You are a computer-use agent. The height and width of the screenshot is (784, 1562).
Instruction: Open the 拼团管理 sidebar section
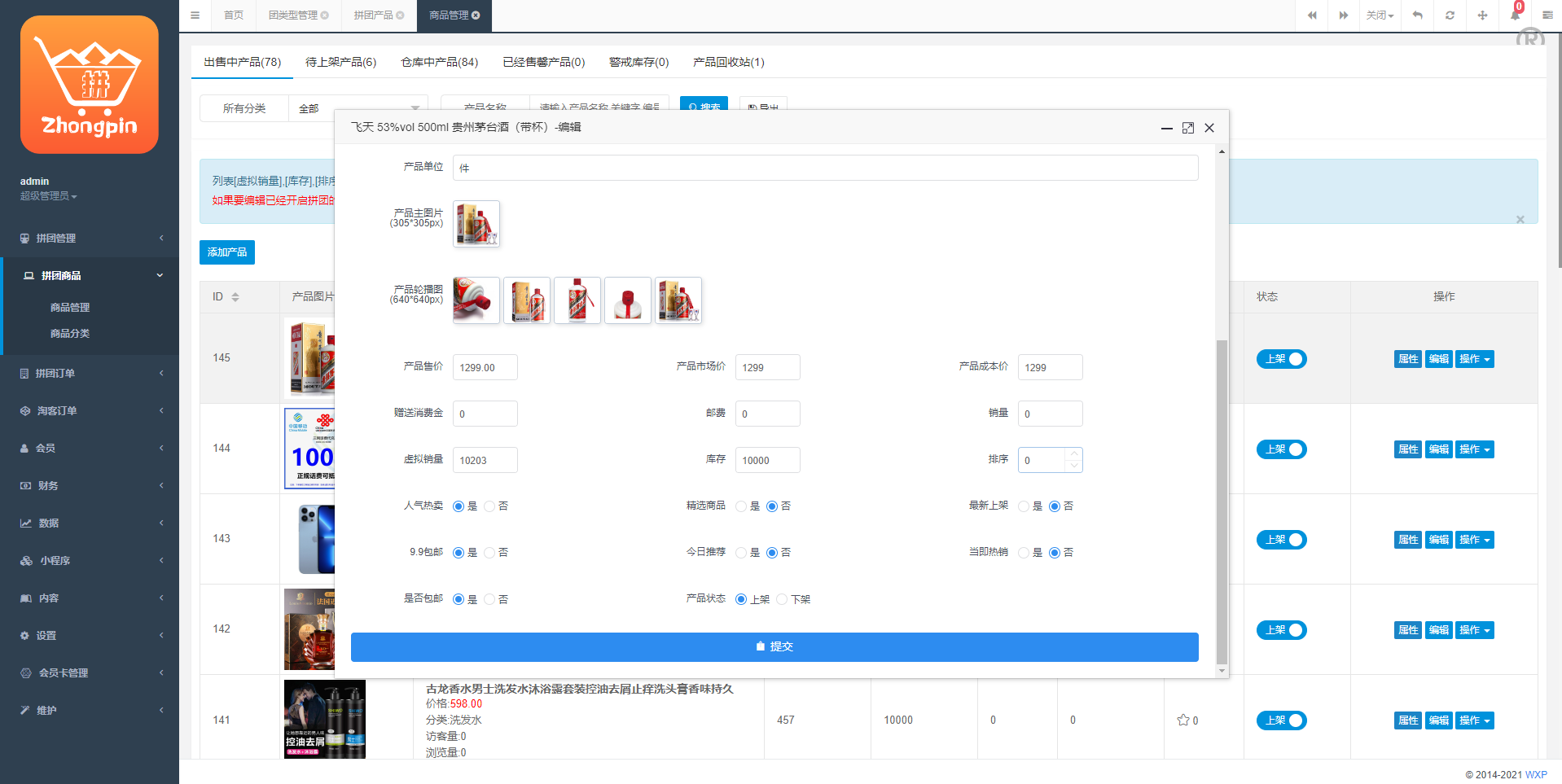[x=57, y=238]
